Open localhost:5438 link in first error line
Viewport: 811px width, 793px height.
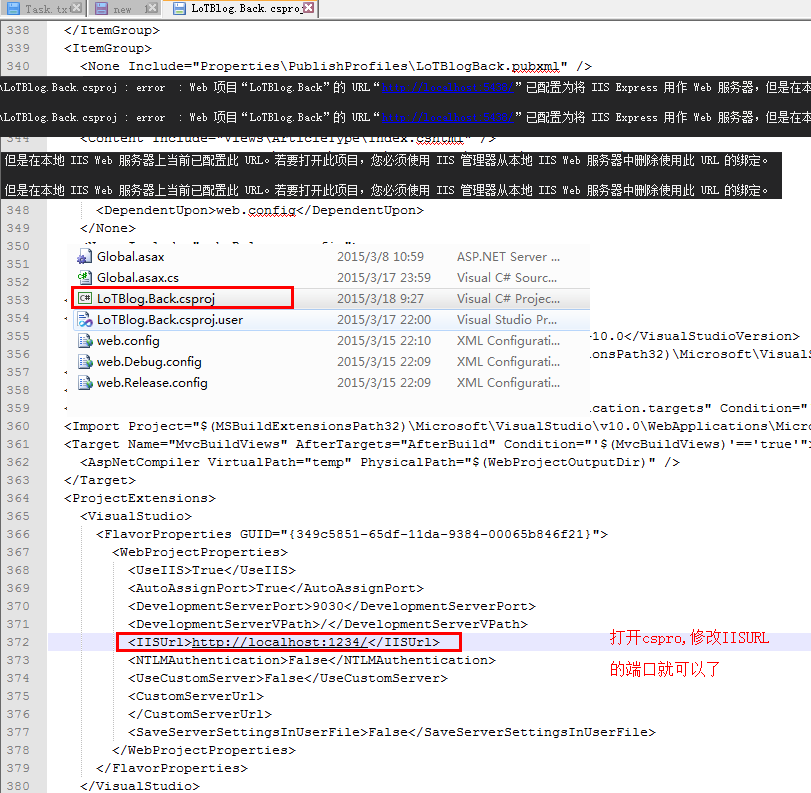pos(447,87)
